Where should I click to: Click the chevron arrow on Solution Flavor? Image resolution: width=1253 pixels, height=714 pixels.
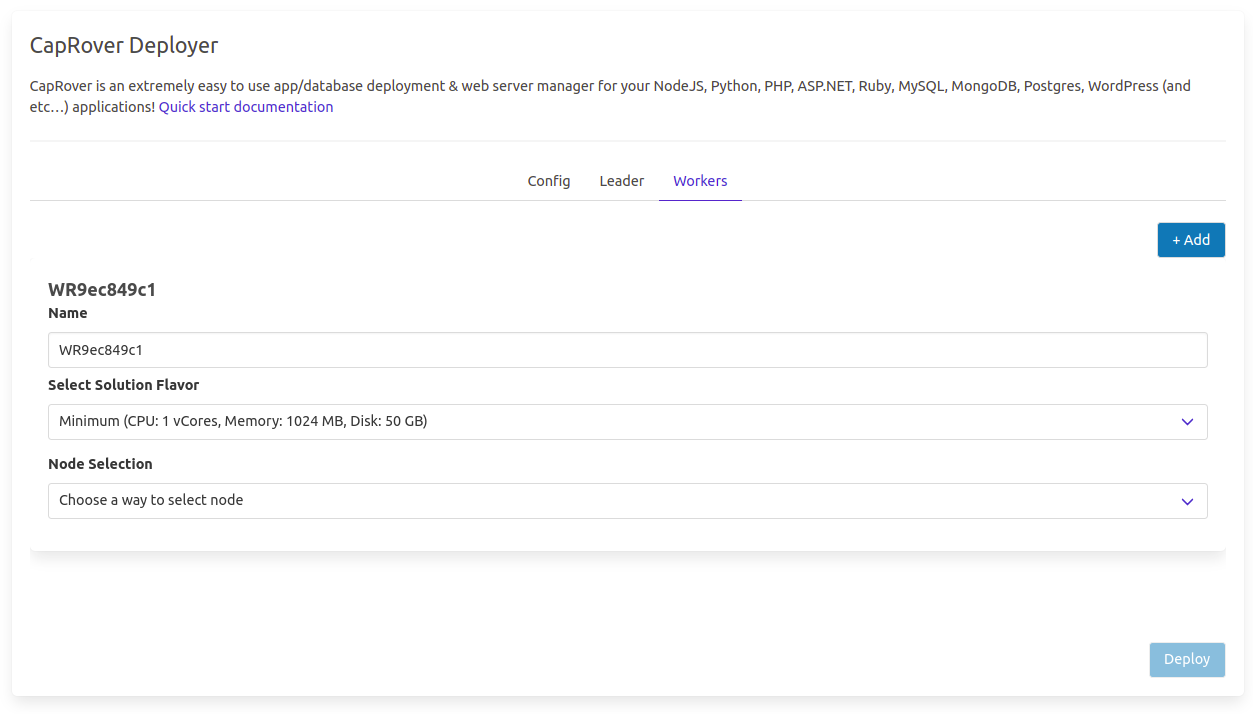[1187, 422]
